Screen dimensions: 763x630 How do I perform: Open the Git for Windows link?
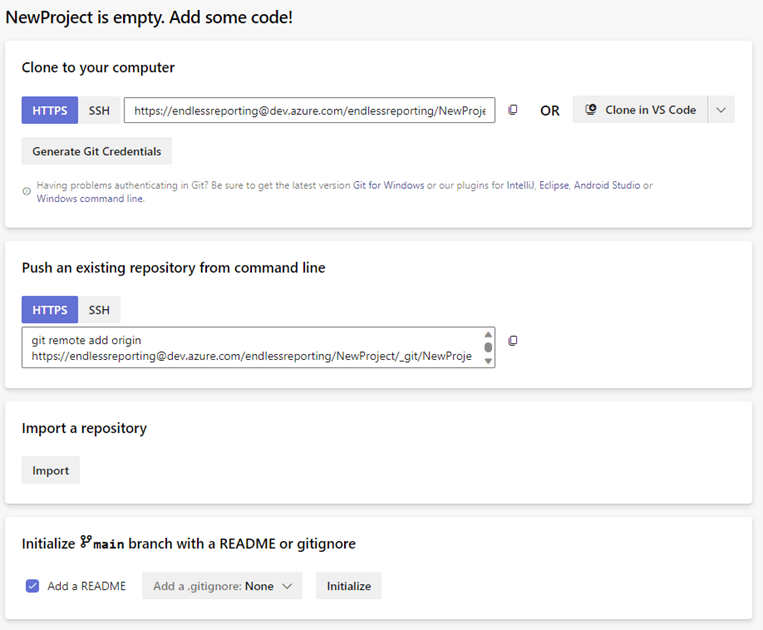click(388, 186)
